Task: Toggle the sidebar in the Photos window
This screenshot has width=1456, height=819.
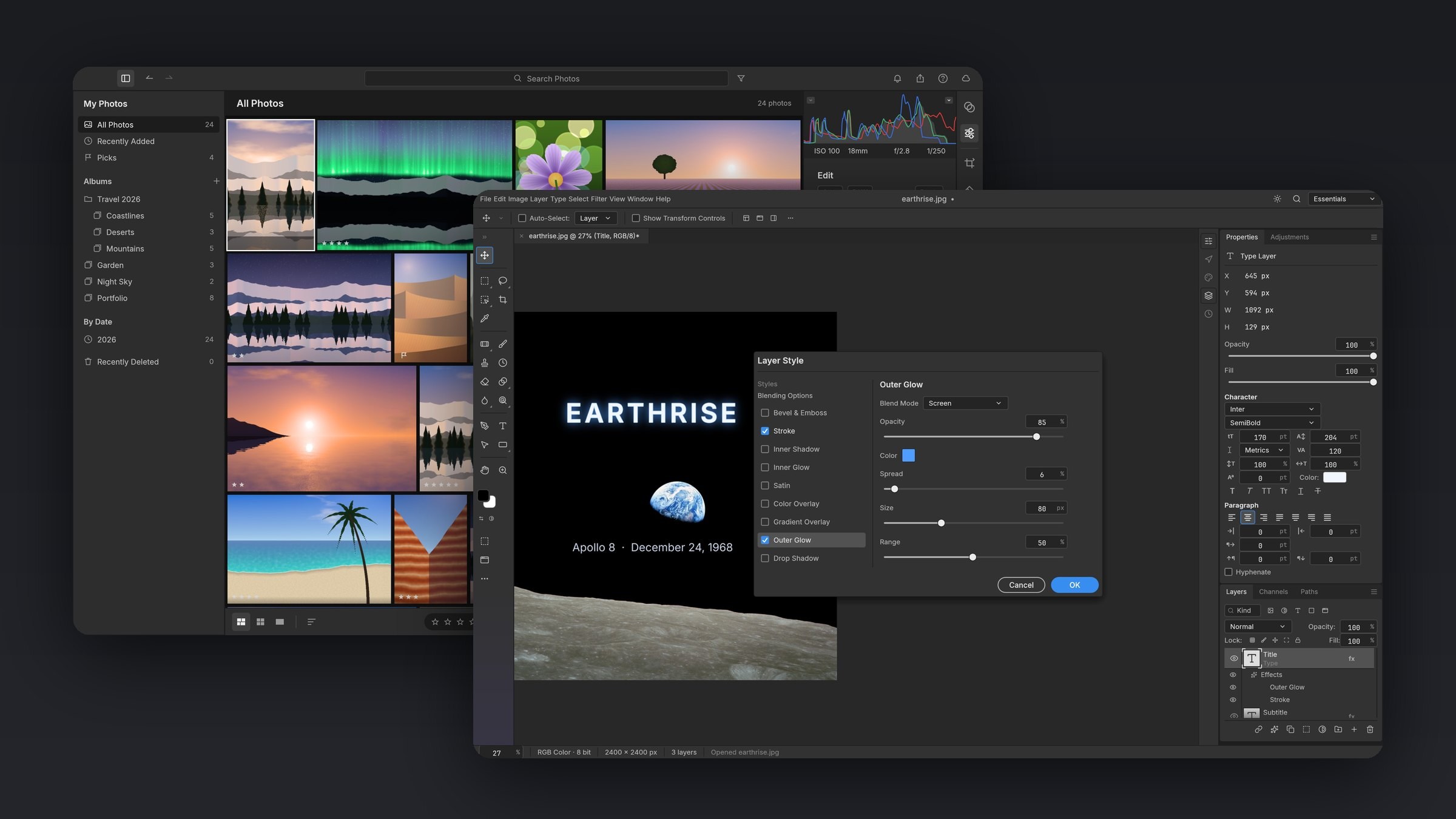Action: point(126,78)
